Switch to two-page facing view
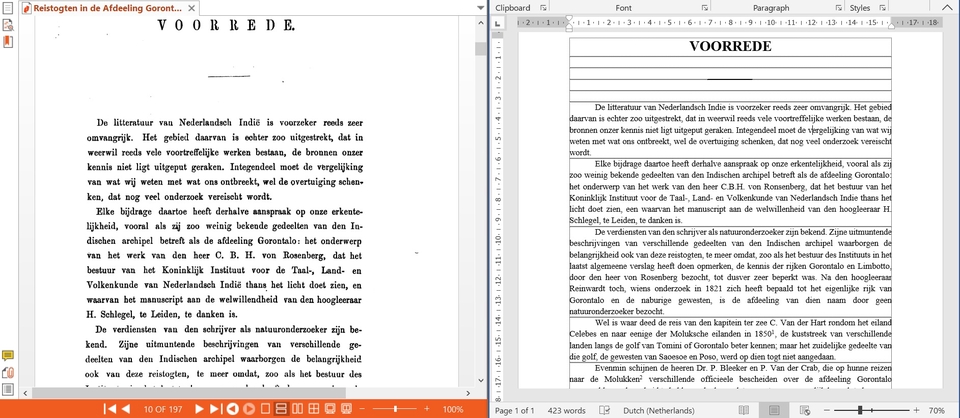960x418 pixels. tap(298, 409)
